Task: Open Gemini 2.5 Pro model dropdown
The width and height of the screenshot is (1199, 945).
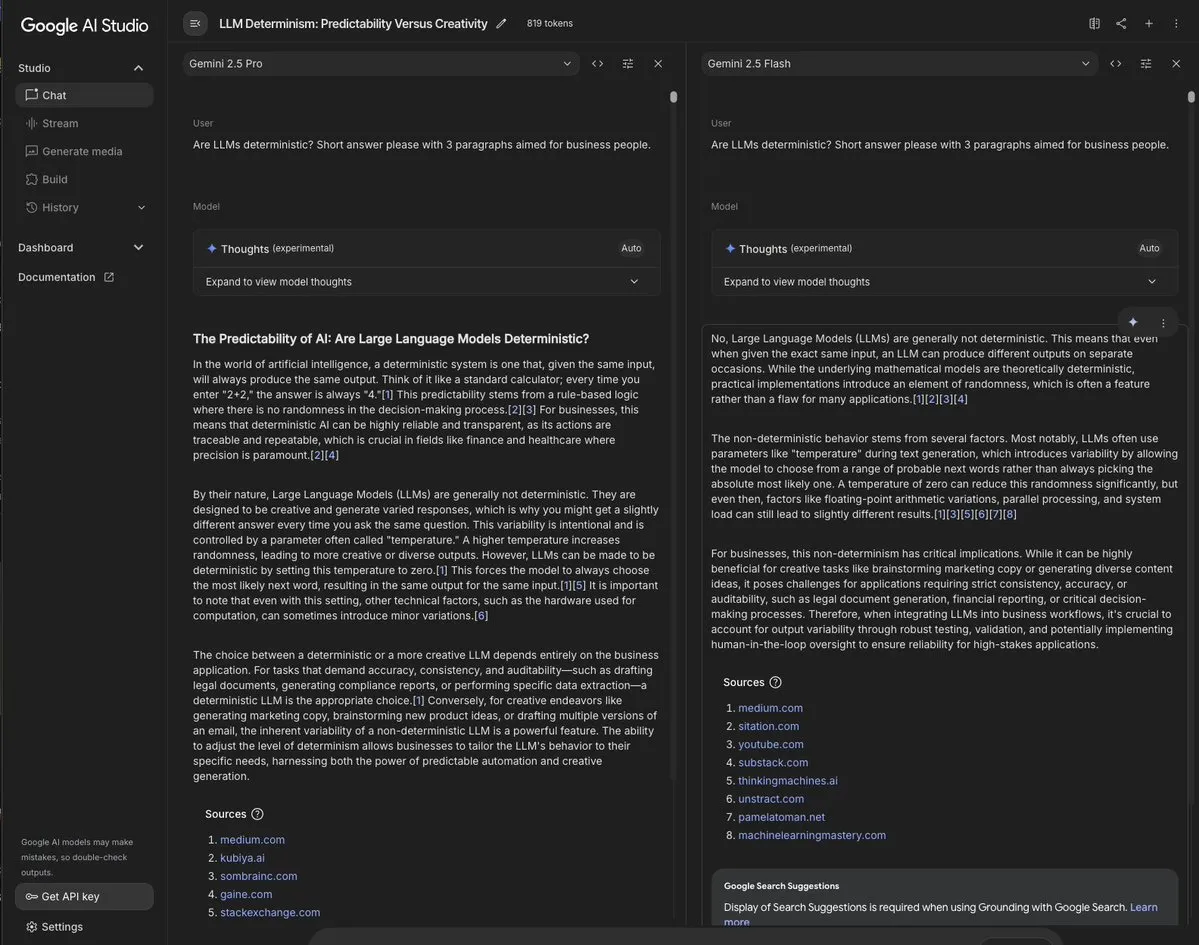Action: tap(380, 64)
